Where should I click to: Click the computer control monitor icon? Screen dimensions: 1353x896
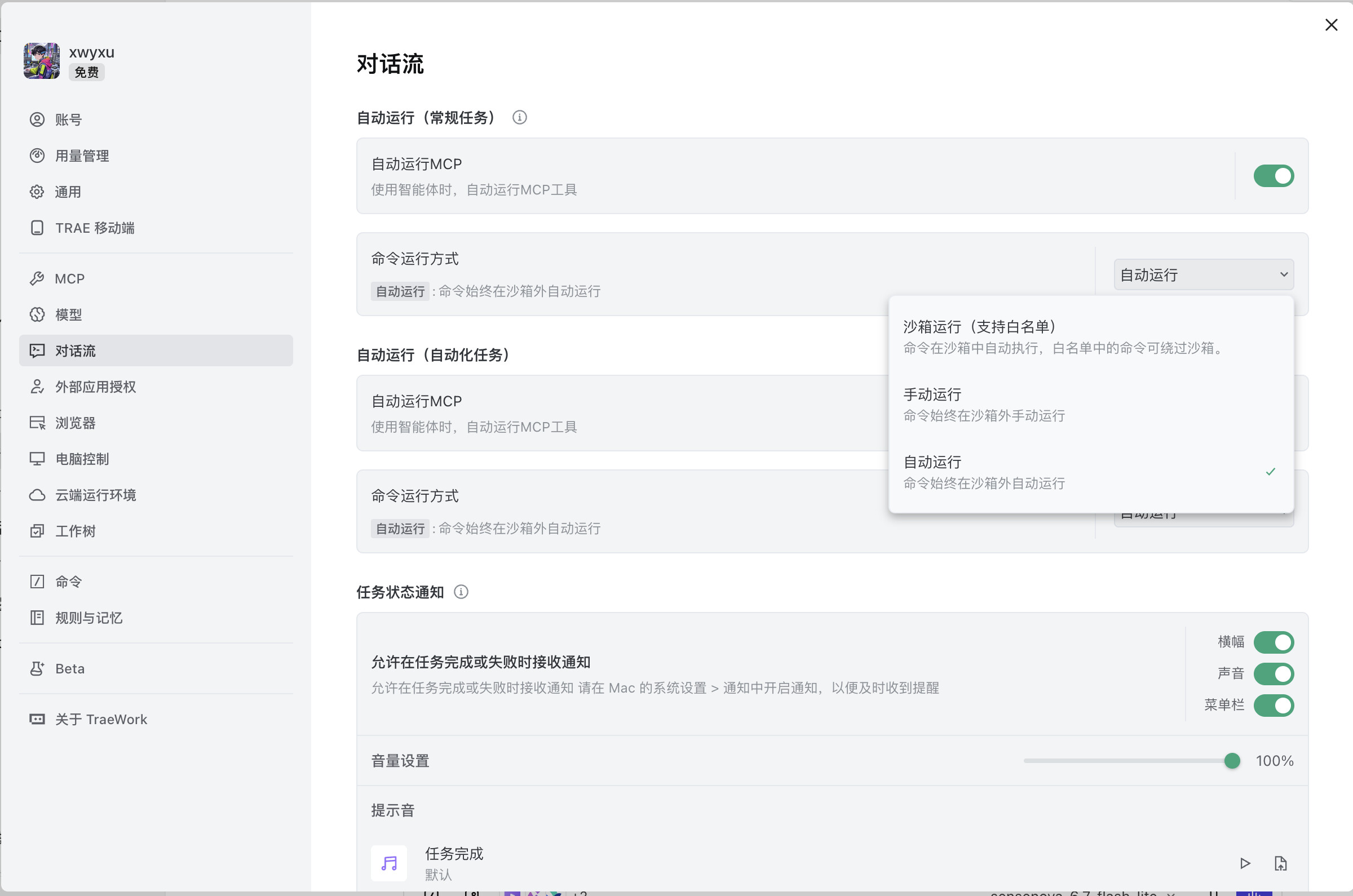pyautogui.click(x=37, y=458)
